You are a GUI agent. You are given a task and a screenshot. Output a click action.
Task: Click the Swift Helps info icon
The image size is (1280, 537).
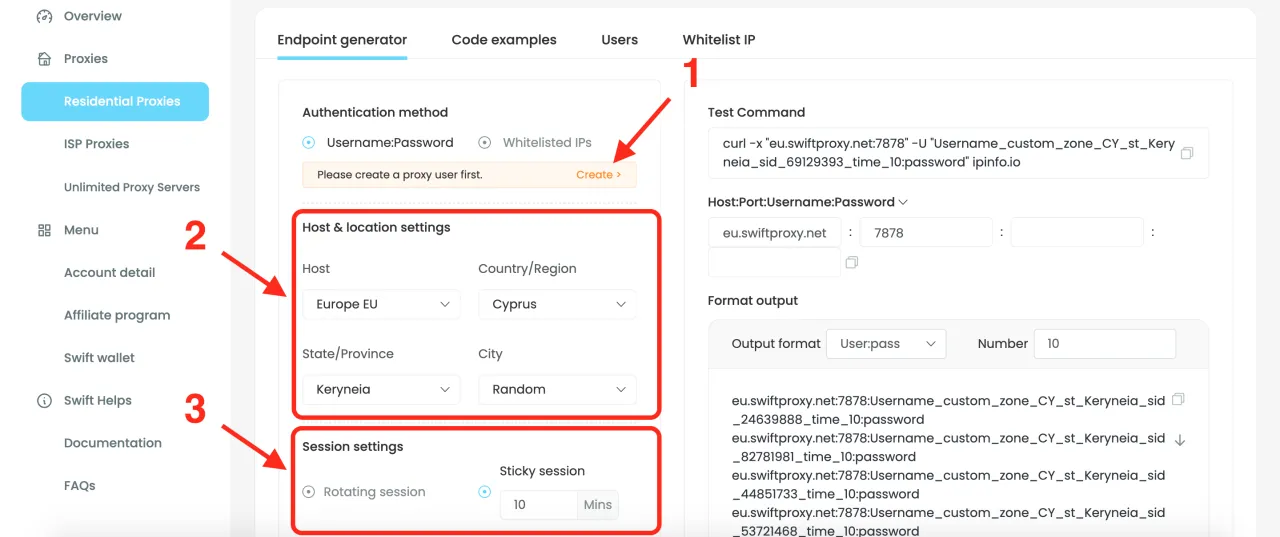44,401
